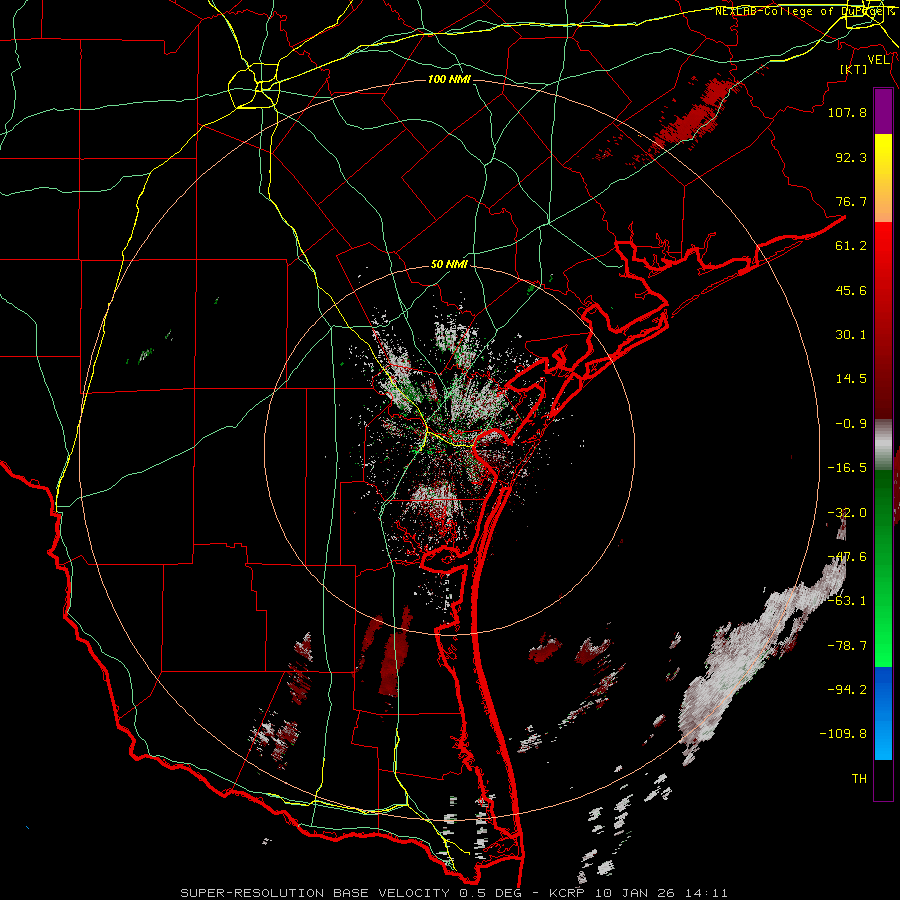
Task: Click the "107.8" legend value
Action: tap(847, 112)
